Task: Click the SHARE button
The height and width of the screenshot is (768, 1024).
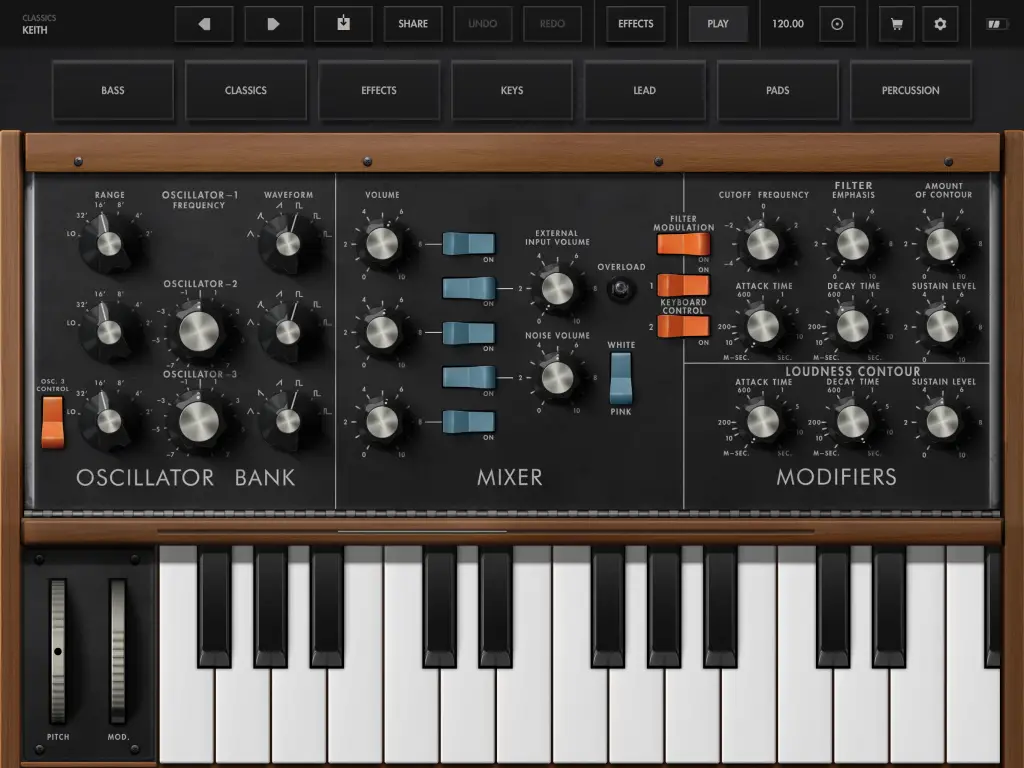Action: tap(413, 24)
